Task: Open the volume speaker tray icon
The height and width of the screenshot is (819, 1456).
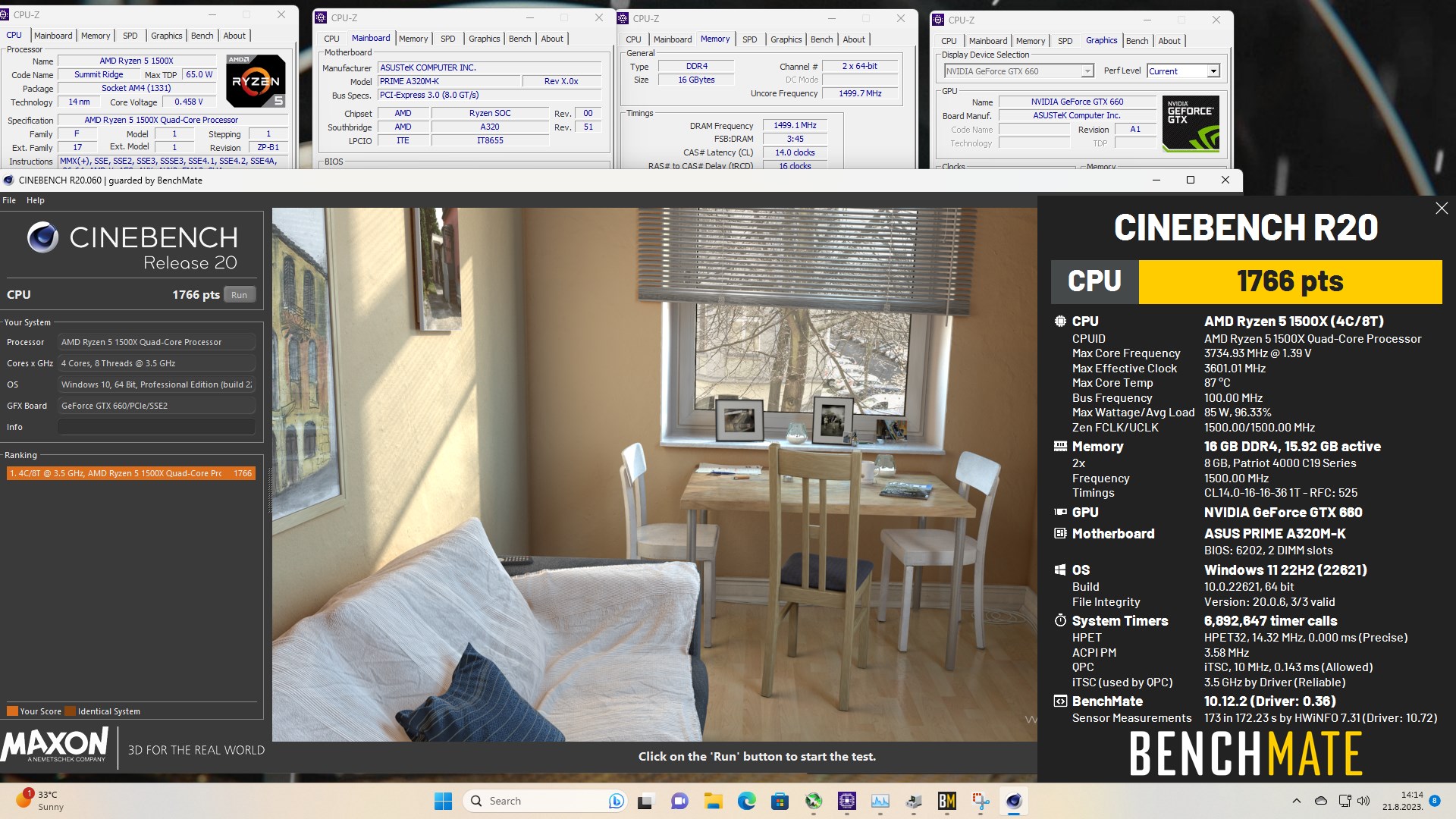Action: [1363, 801]
